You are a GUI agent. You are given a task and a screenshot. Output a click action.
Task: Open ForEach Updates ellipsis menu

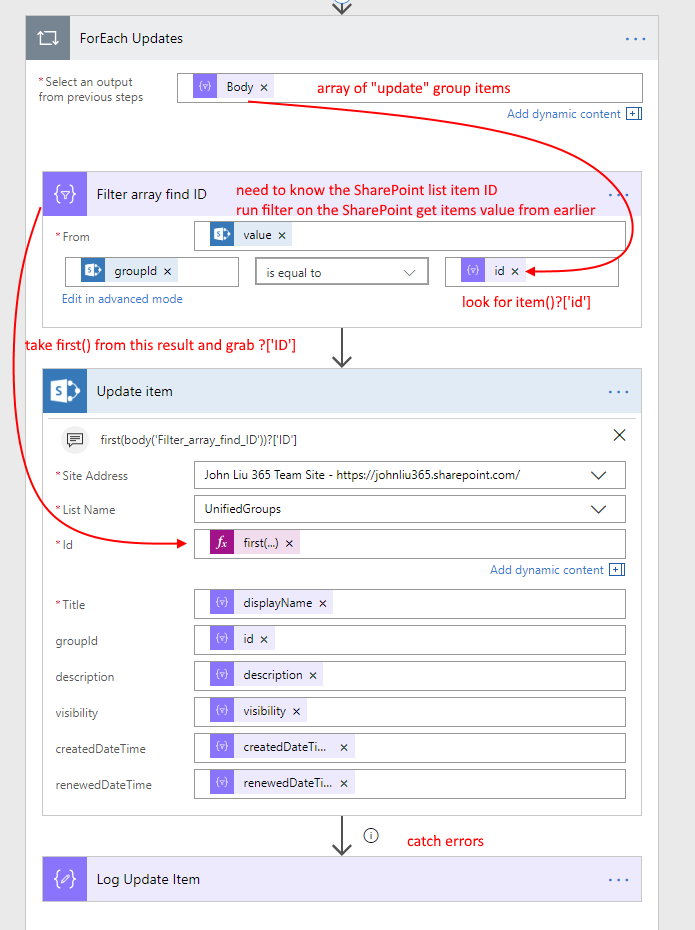636,39
